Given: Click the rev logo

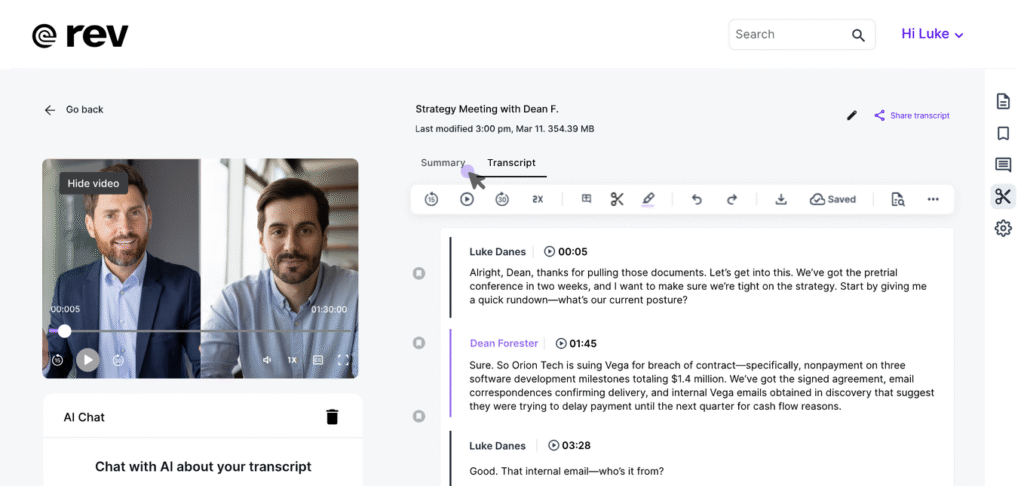Looking at the screenshot, I should click(x=80, y=35).
